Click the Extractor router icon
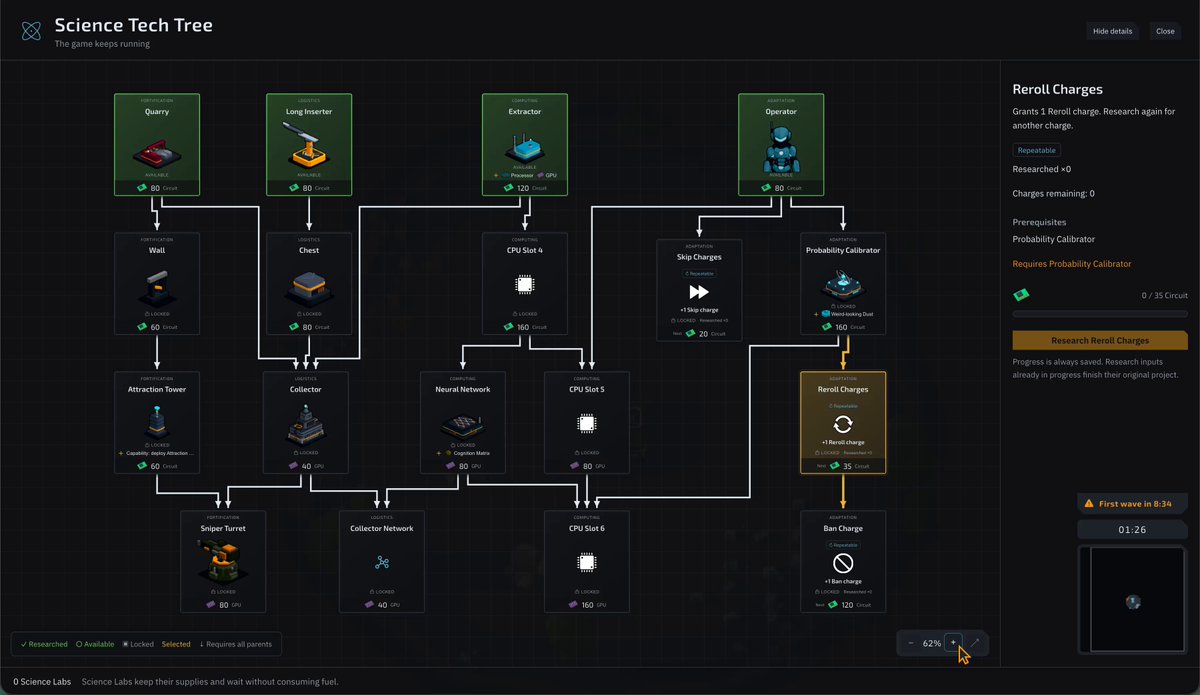 coord(524,149)
